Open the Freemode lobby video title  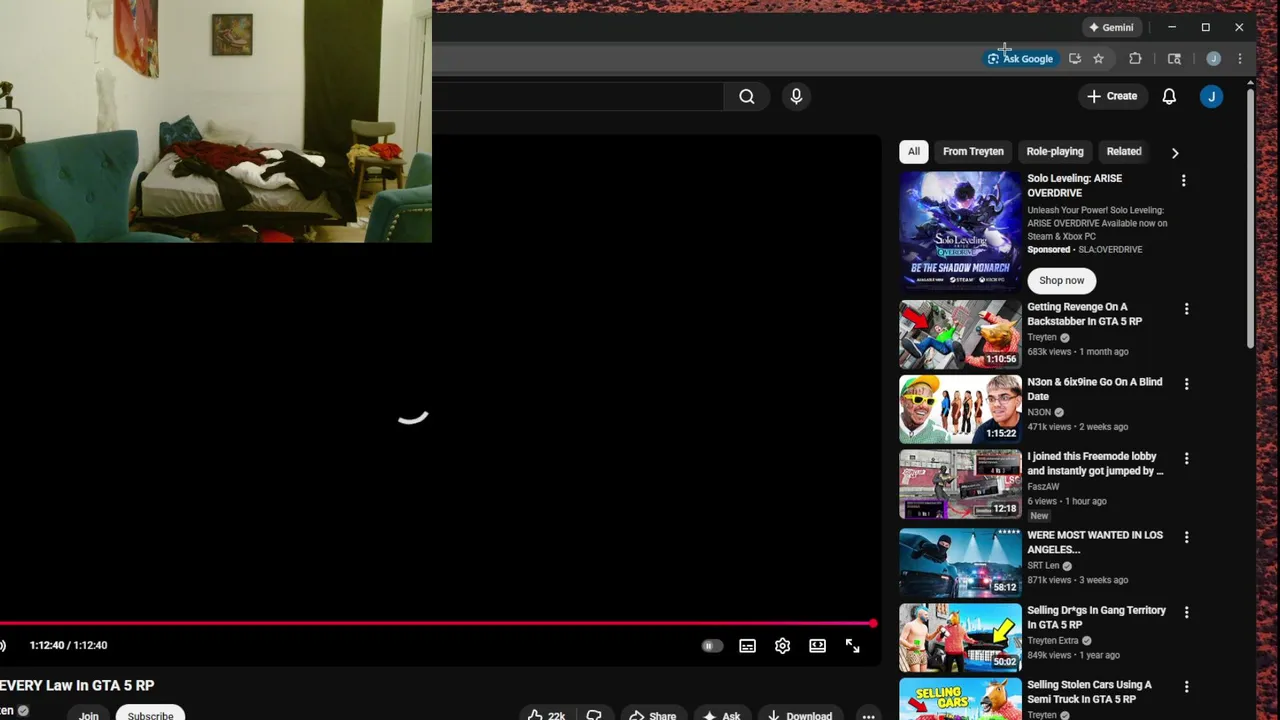coord(1095,464)
